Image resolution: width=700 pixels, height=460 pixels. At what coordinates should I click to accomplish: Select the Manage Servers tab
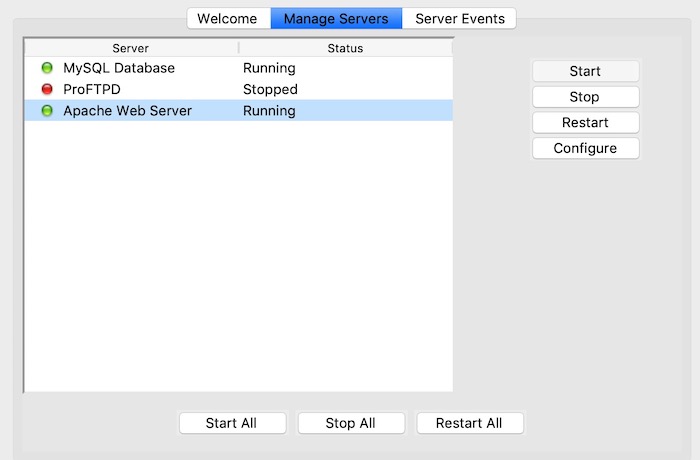pyautogui.click(x=336, y=18)
